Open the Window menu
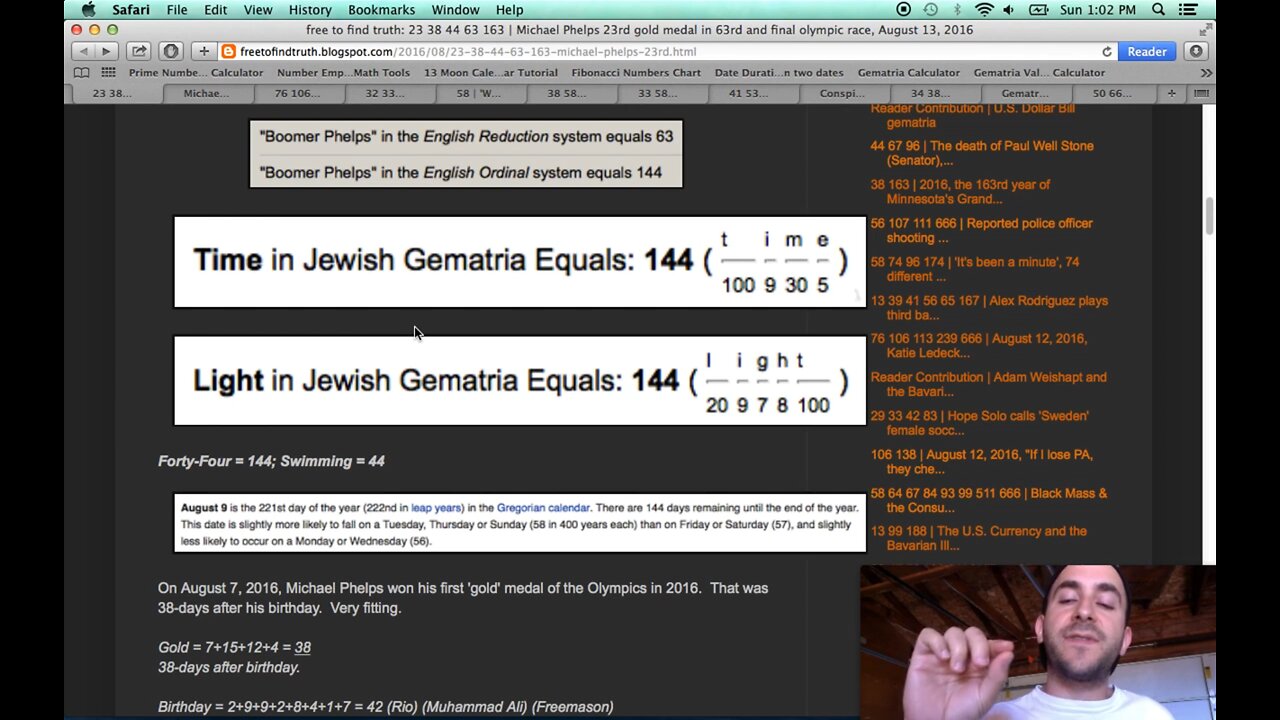Image resolution: width=1280 pixels, height=720 pixels. [x=455, y=10]
